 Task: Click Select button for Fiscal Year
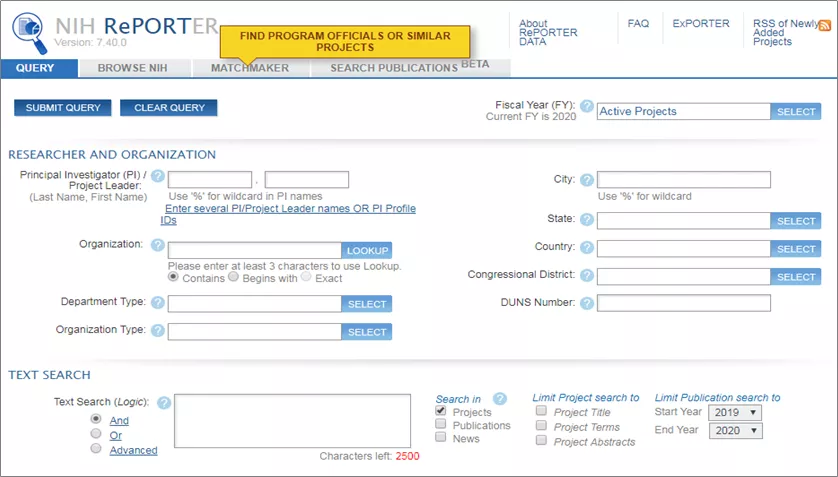pos(796,112)
